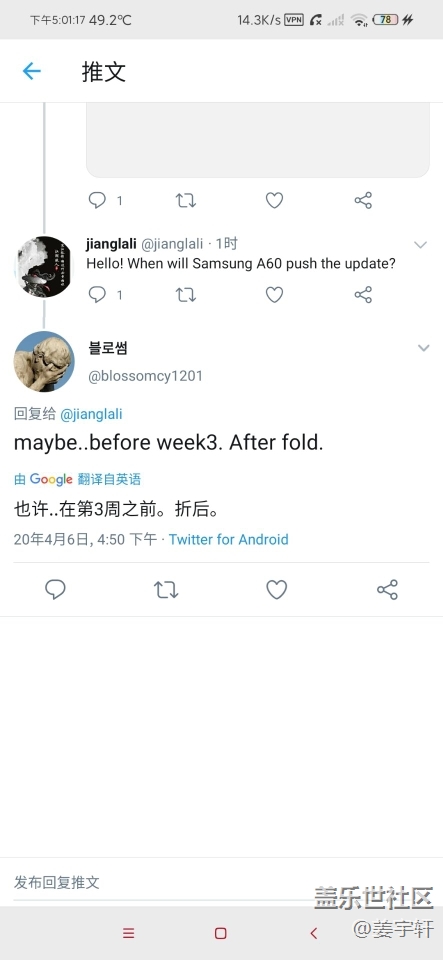Reply to the jianglali tweet
The height and width of the screenshot is (960, 443).
97,294
